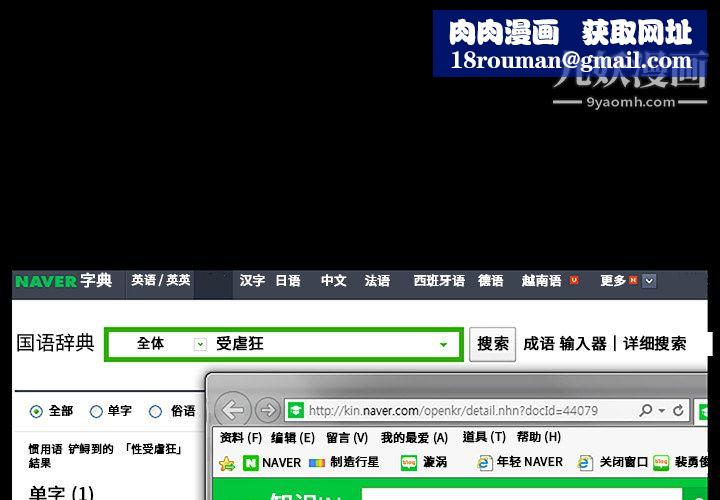
Task: Click the browser forward arrow button
Action: coord(267,410)
